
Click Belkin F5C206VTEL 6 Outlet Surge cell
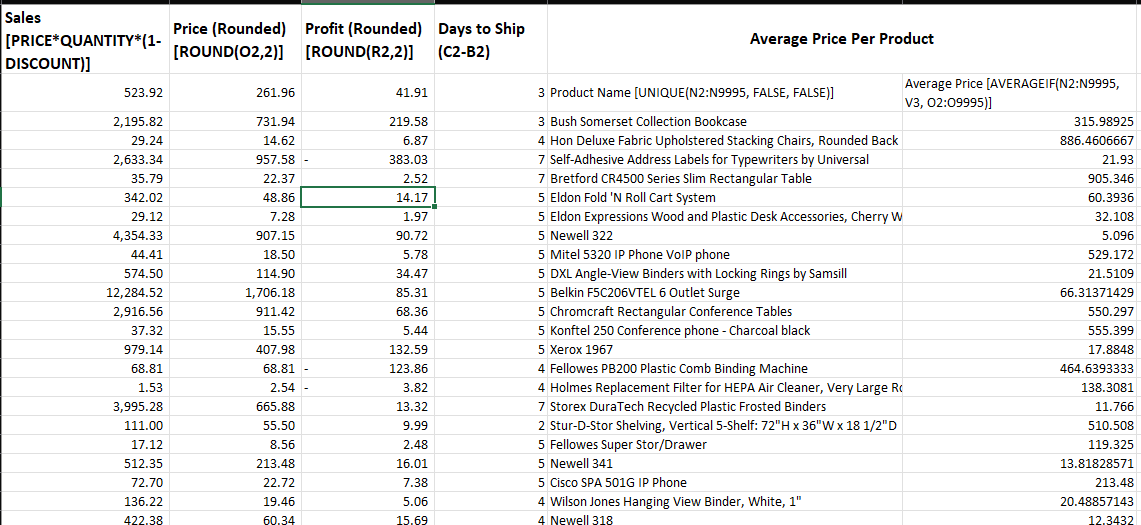coord(725,292)
